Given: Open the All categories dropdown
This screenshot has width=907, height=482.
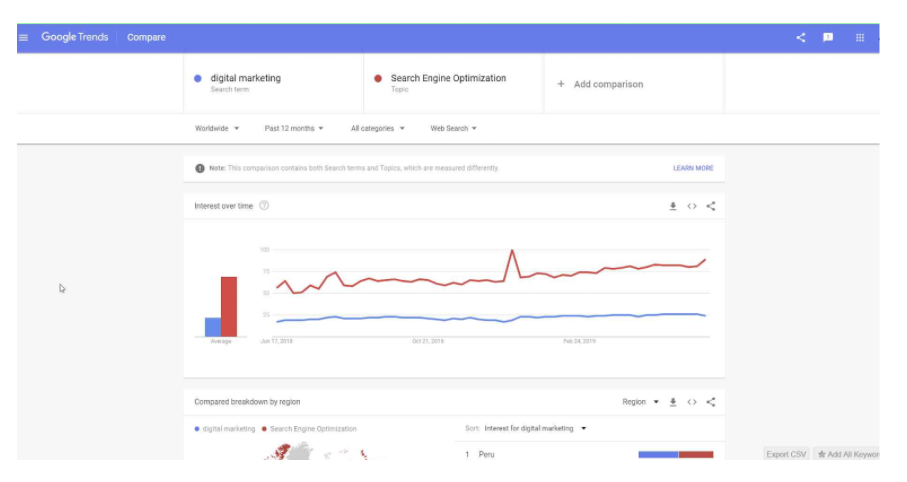Looking at the screenshot, I should pyautogui.click(x=377, y=128).
